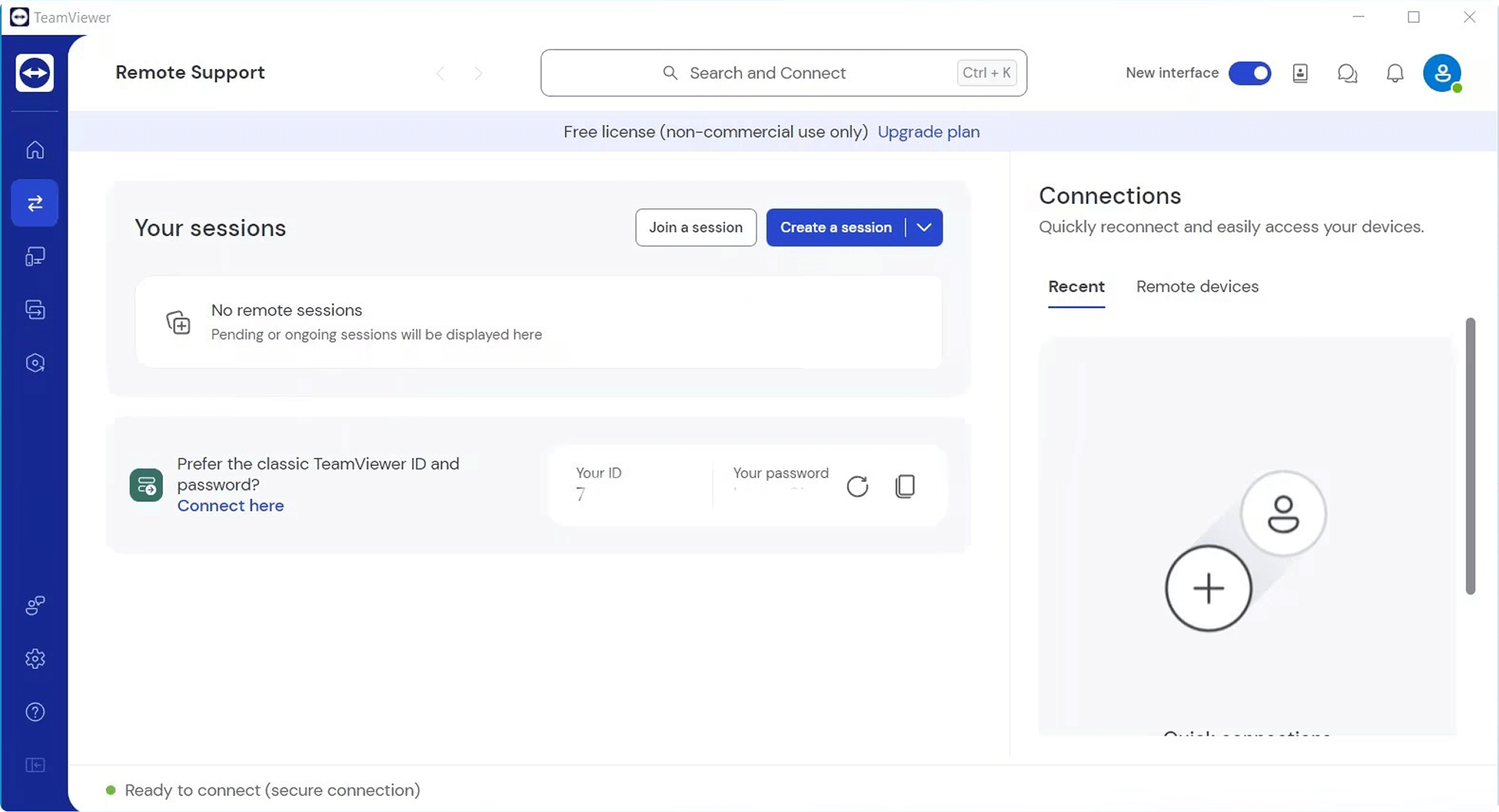Go forward with the right navigation arrow
Screen dimensions: 1499x812
478,73
